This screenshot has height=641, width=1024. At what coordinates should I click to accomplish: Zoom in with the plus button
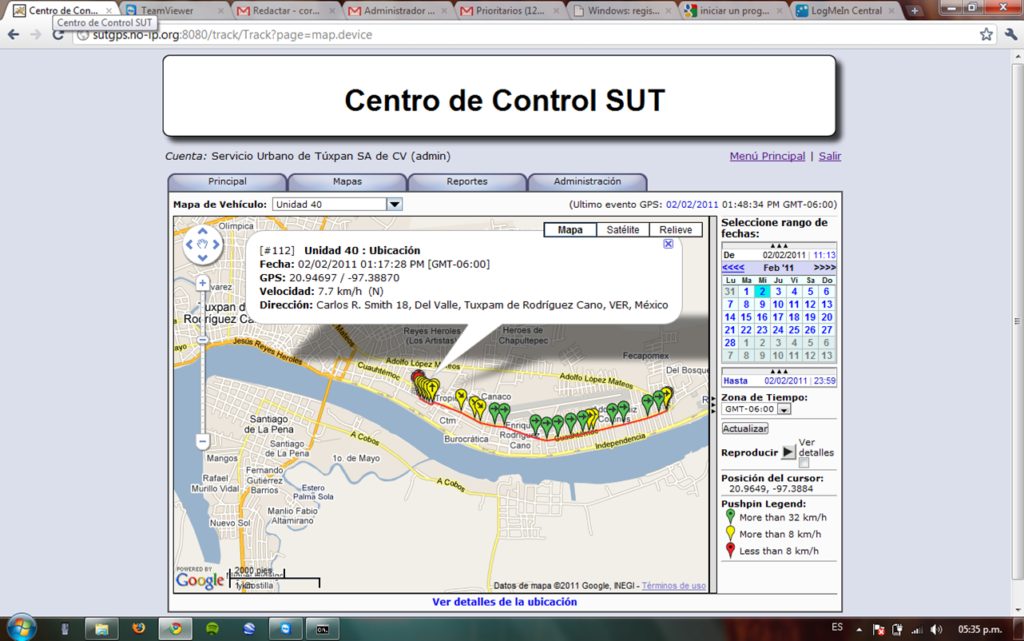202,283
